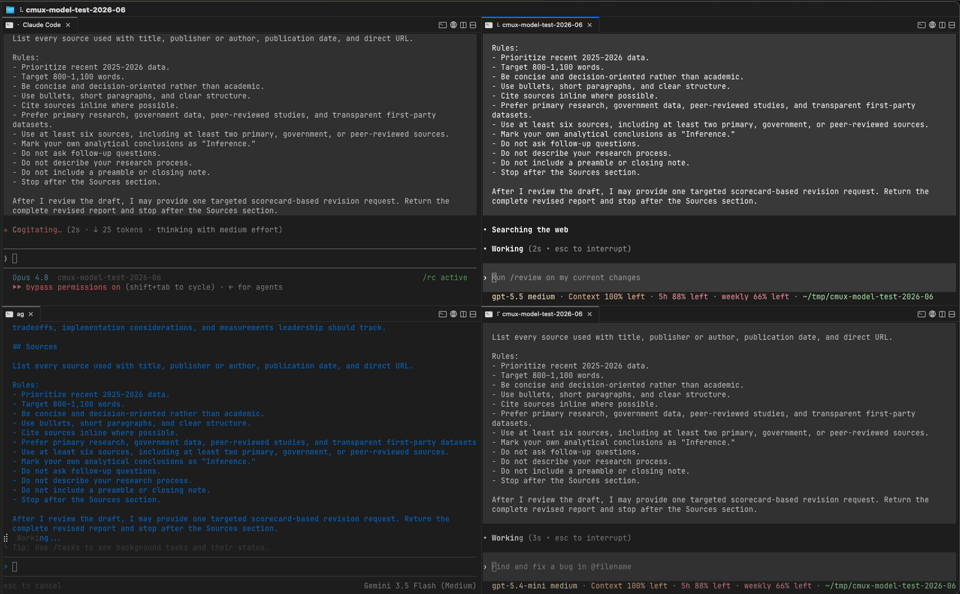The width and height of the screenshot is (960, 594).
Task: Open new terminal in gpt-5.5 pane
Action: [x=921, y=25]
